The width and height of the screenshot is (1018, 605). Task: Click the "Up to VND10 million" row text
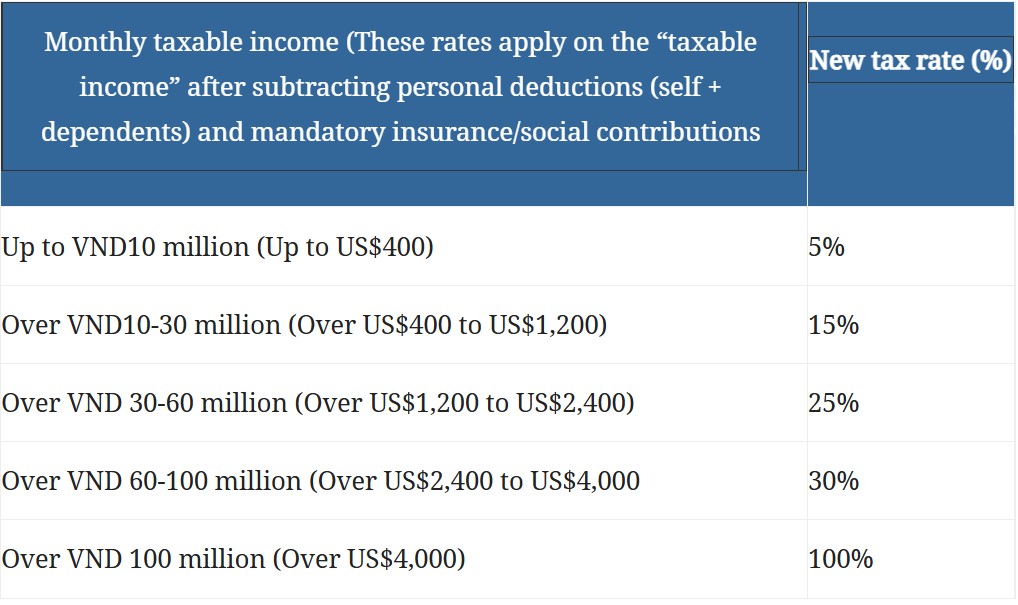click(x=125, y=247)
